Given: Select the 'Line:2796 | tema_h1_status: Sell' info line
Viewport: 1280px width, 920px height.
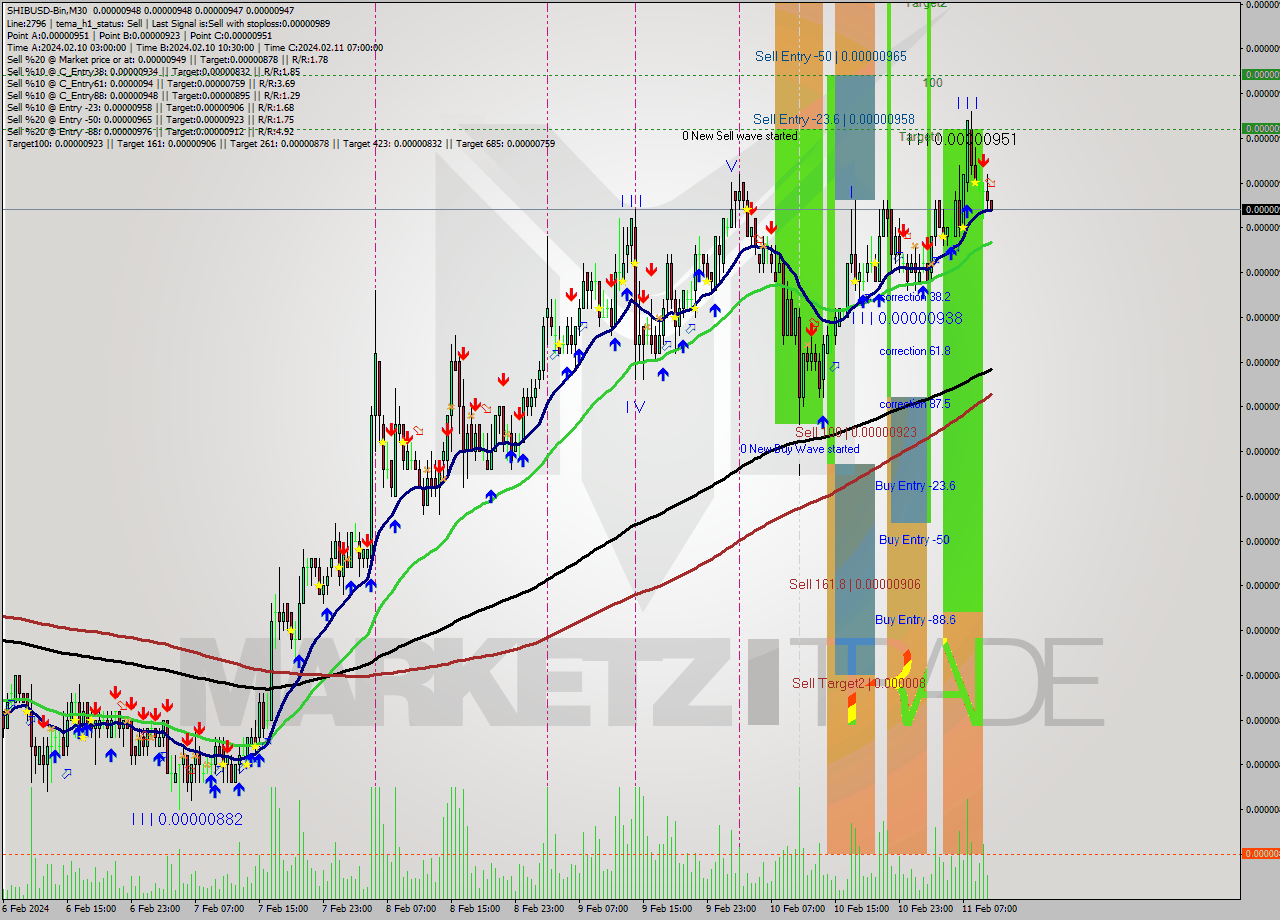Looking at the screenshot, I should tap(168, 23).
